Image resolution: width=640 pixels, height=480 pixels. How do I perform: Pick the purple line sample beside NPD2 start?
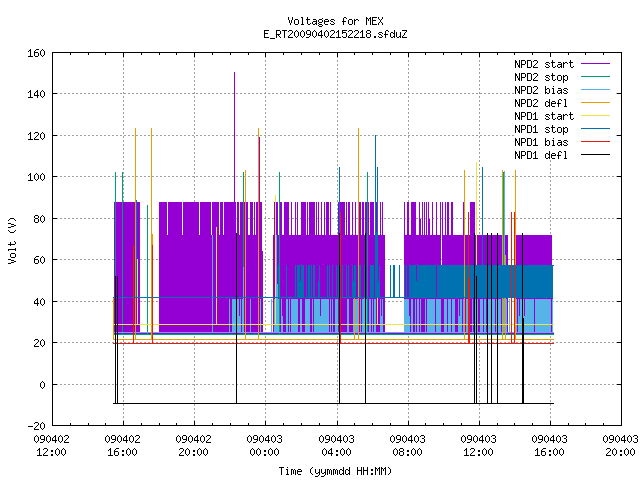(596, 64)
